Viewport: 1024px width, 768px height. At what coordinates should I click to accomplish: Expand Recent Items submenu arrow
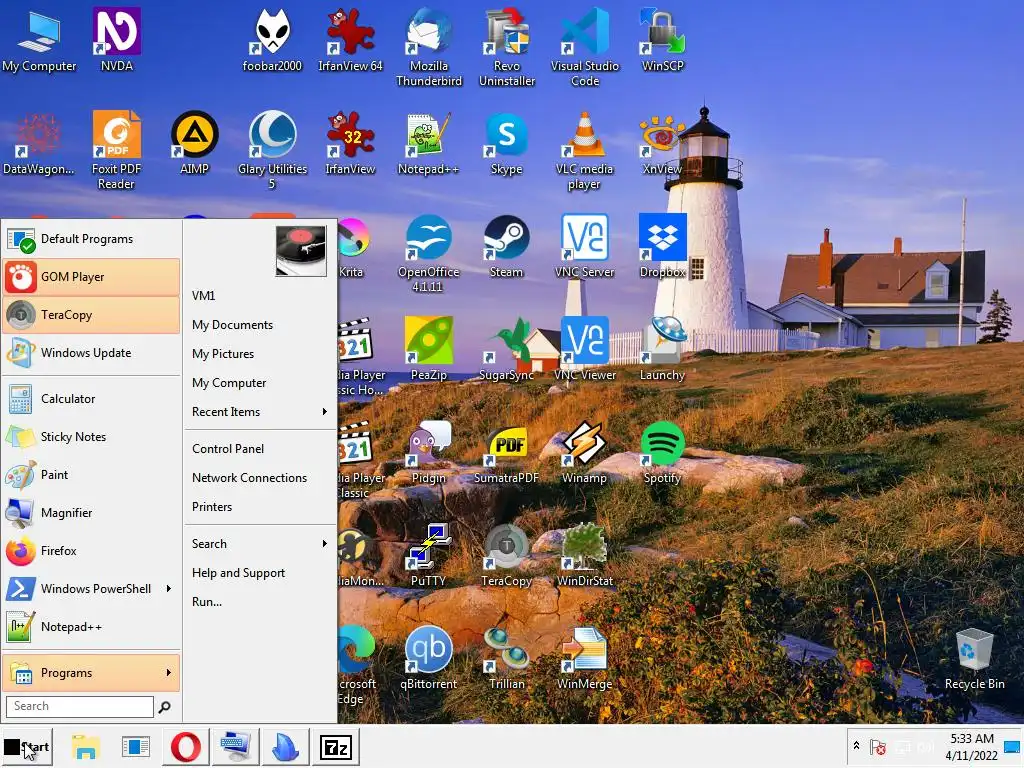pyautogui.click(x=325, y=411)
